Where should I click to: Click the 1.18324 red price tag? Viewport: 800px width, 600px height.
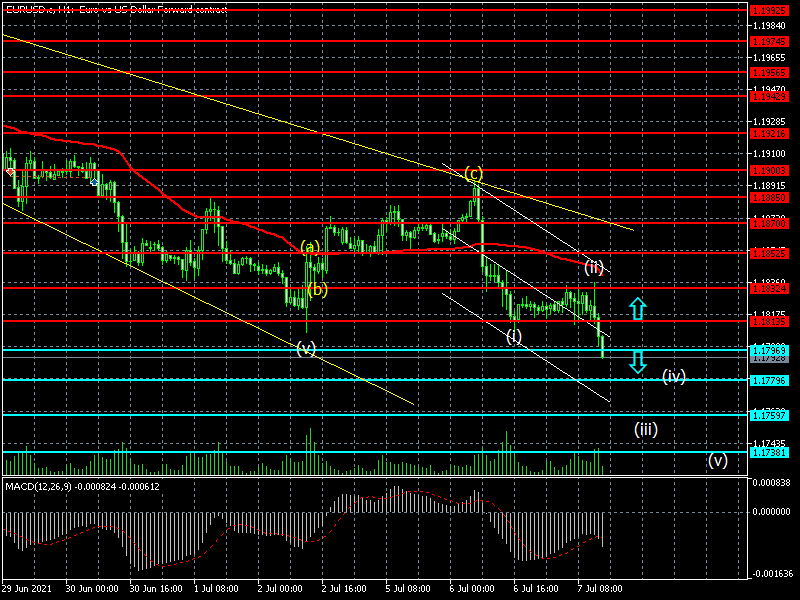coord(769,288)
